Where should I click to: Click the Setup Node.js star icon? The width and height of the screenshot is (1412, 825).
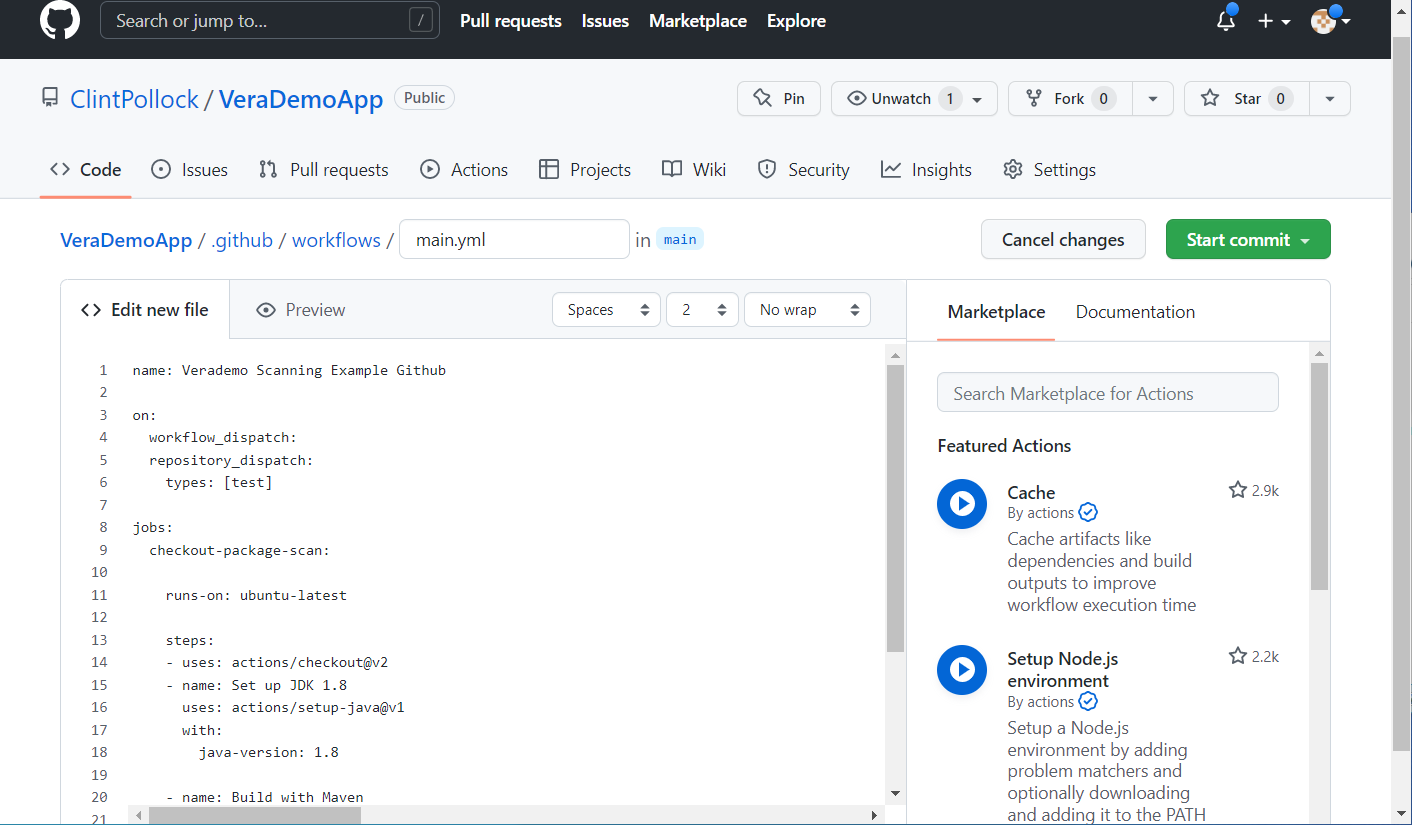click(x=1238, y=656)
